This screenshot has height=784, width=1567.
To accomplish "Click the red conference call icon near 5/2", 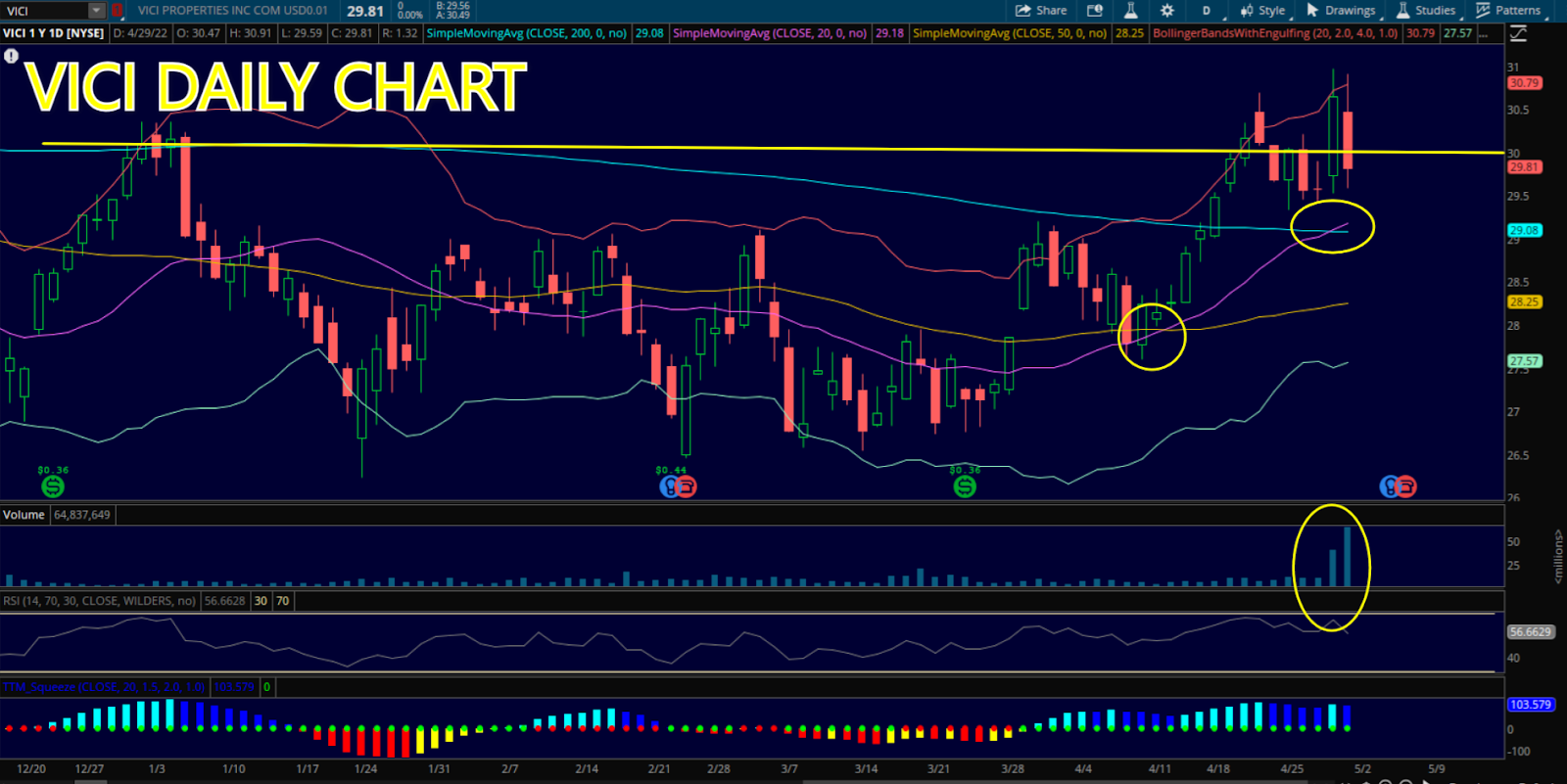I will point(1406,485).
